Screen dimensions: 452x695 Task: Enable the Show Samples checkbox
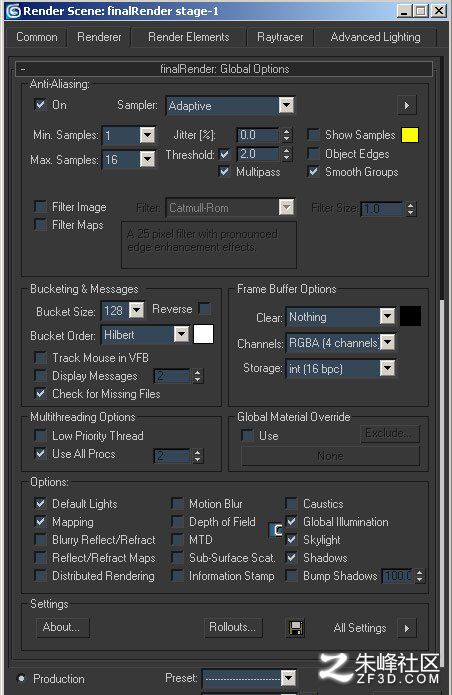pos(313,135)
